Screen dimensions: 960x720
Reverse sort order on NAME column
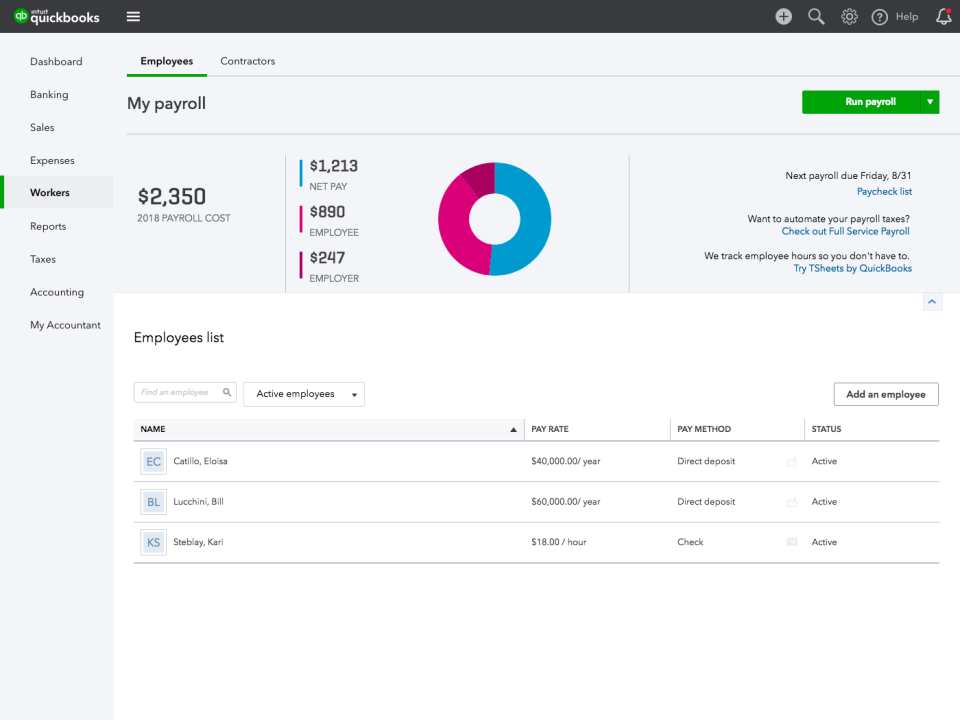[x=513, y=428]
